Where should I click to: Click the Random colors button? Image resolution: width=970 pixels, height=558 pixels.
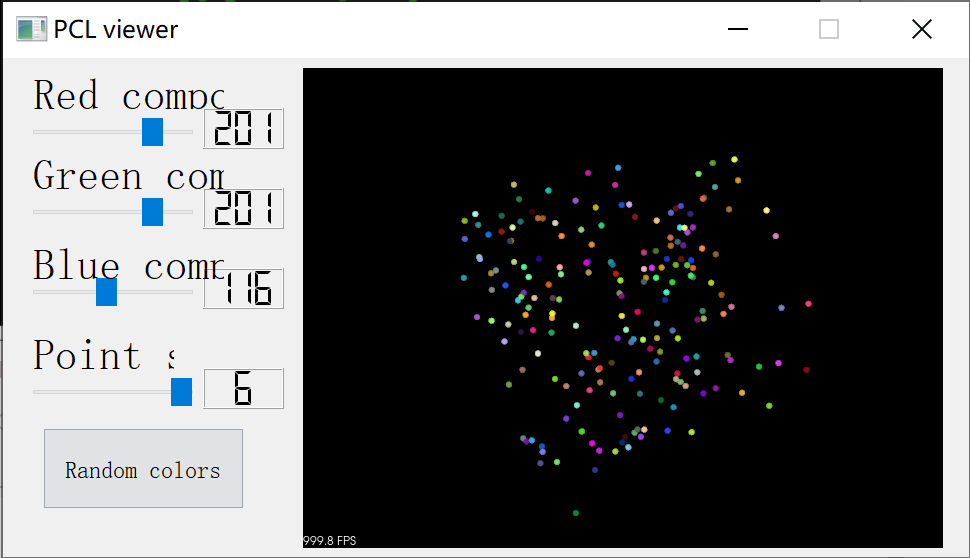pos(144,468)
